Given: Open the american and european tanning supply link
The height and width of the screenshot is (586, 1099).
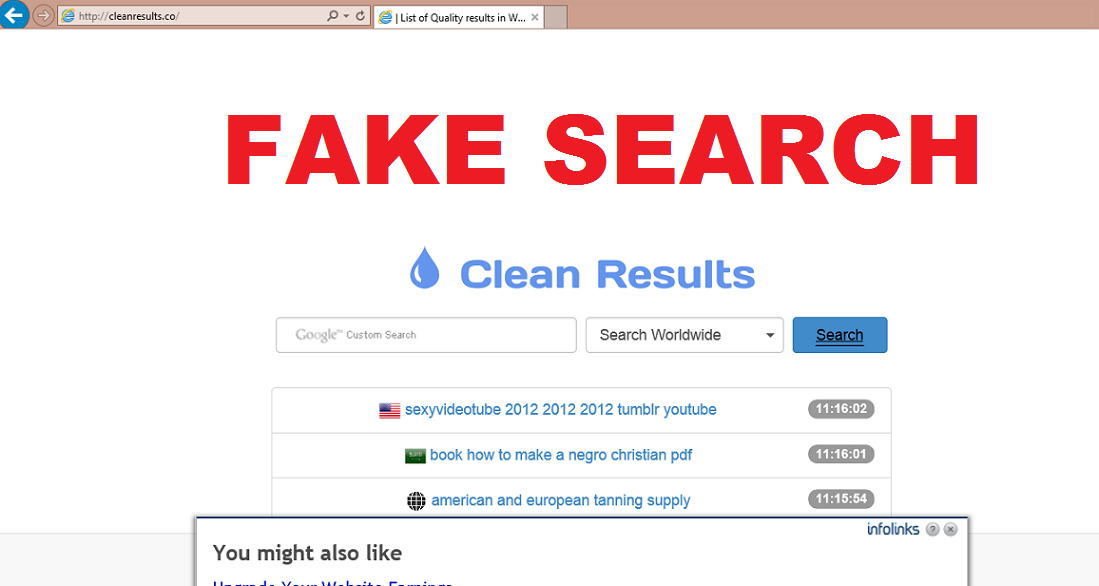Looking at the screenshot, I should (x=561, y=500).
